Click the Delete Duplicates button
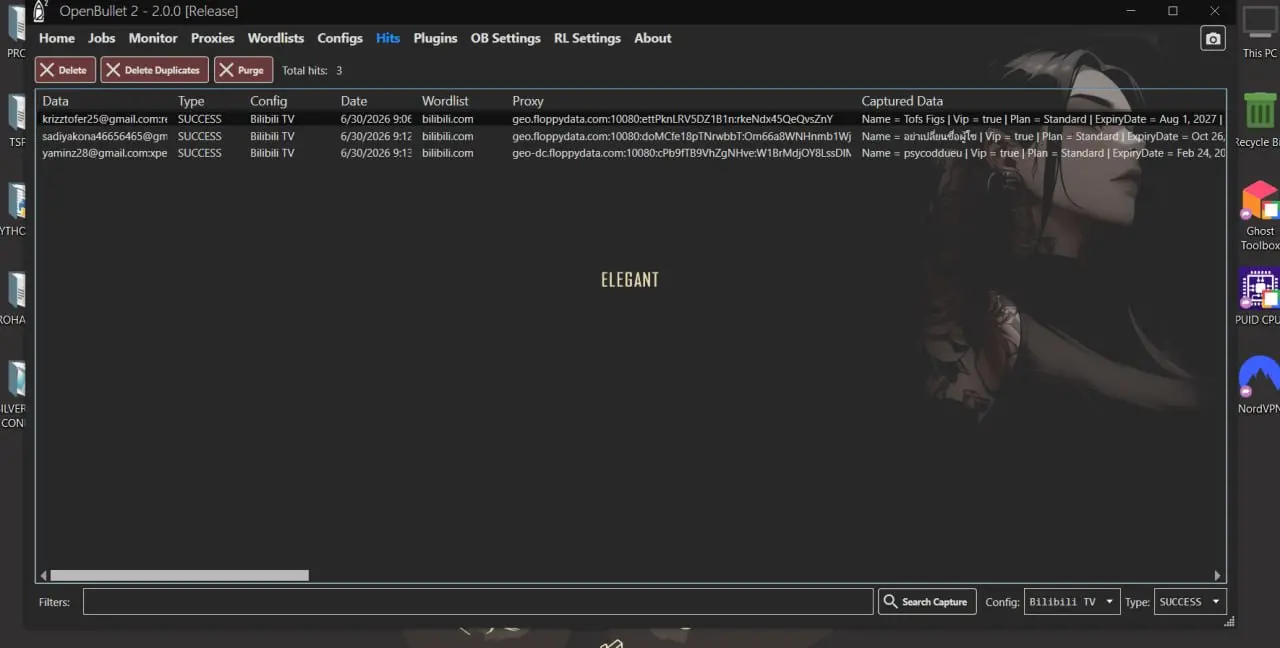 [155, 70]
